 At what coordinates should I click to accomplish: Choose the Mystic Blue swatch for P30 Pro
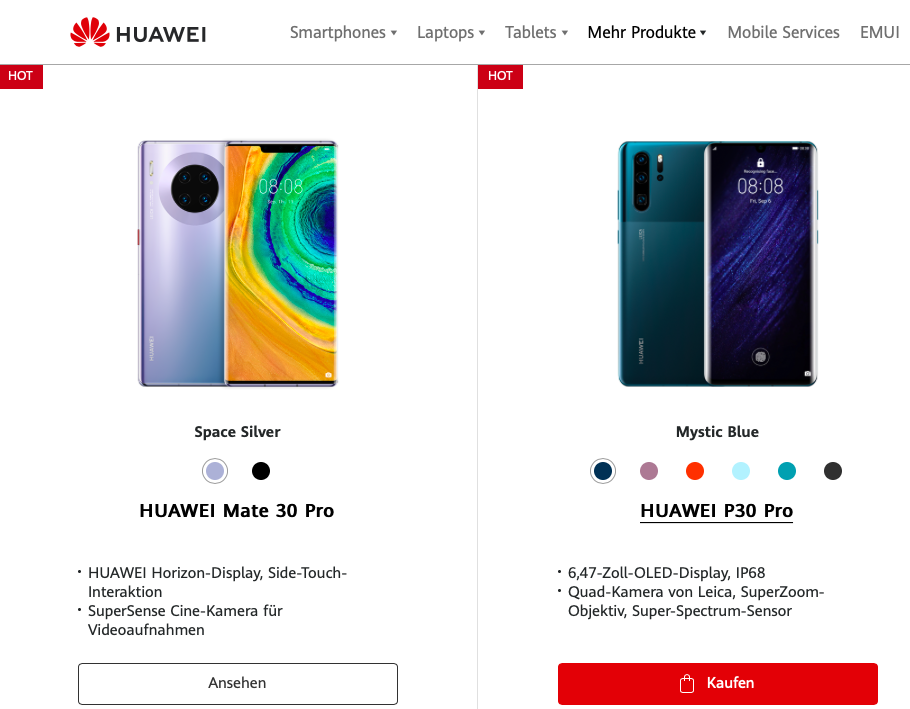tap(602, 471)
